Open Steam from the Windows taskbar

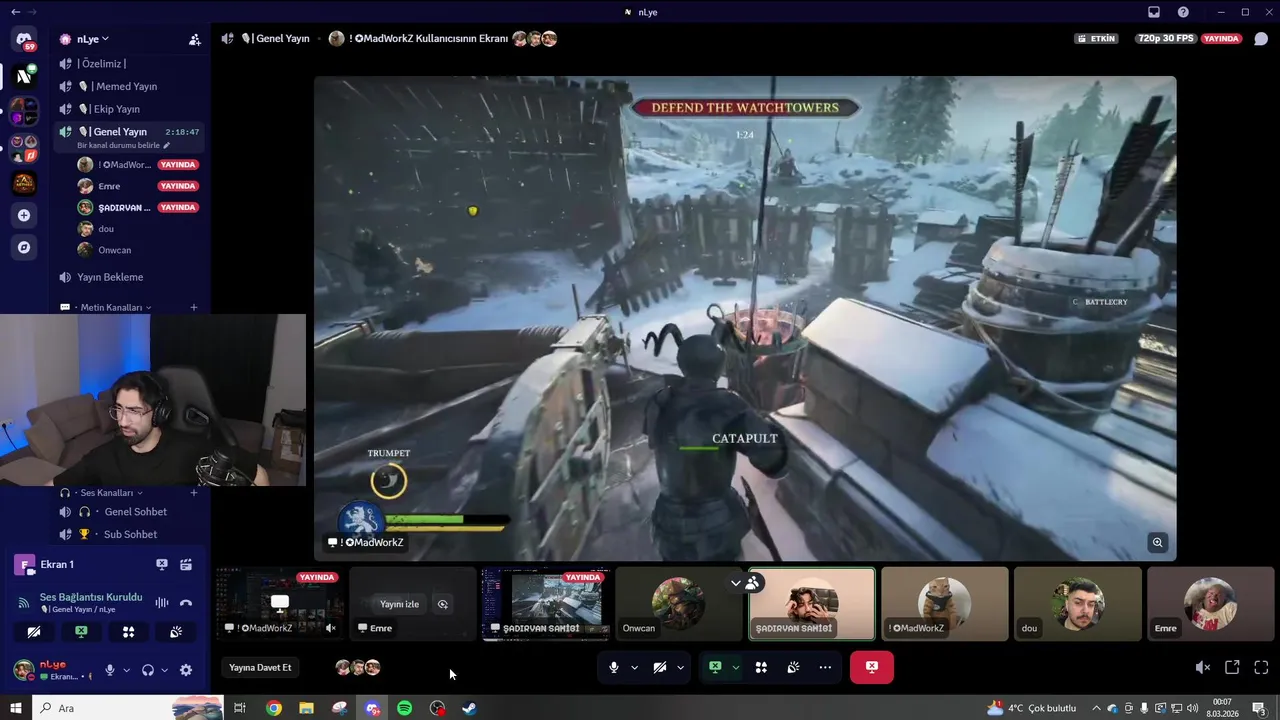469,708
